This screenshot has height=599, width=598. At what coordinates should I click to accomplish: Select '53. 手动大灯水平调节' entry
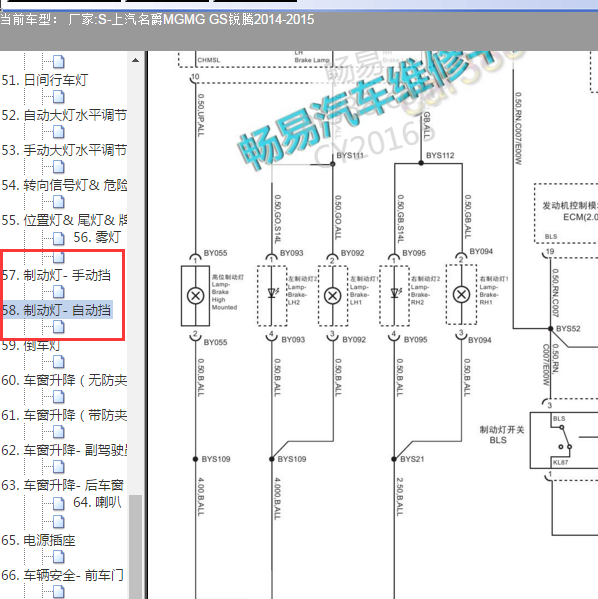[x=64, y=150]
